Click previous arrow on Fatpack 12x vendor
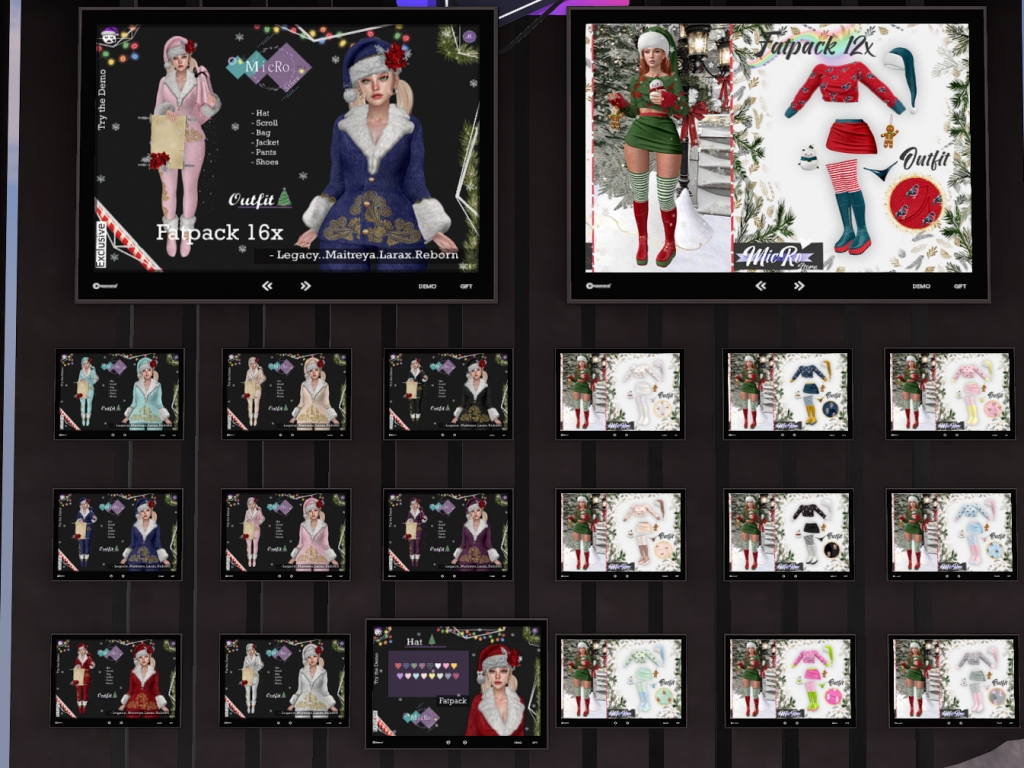Image resolution: width=1024 pixels, height=768 pixels. click(760, 286)
